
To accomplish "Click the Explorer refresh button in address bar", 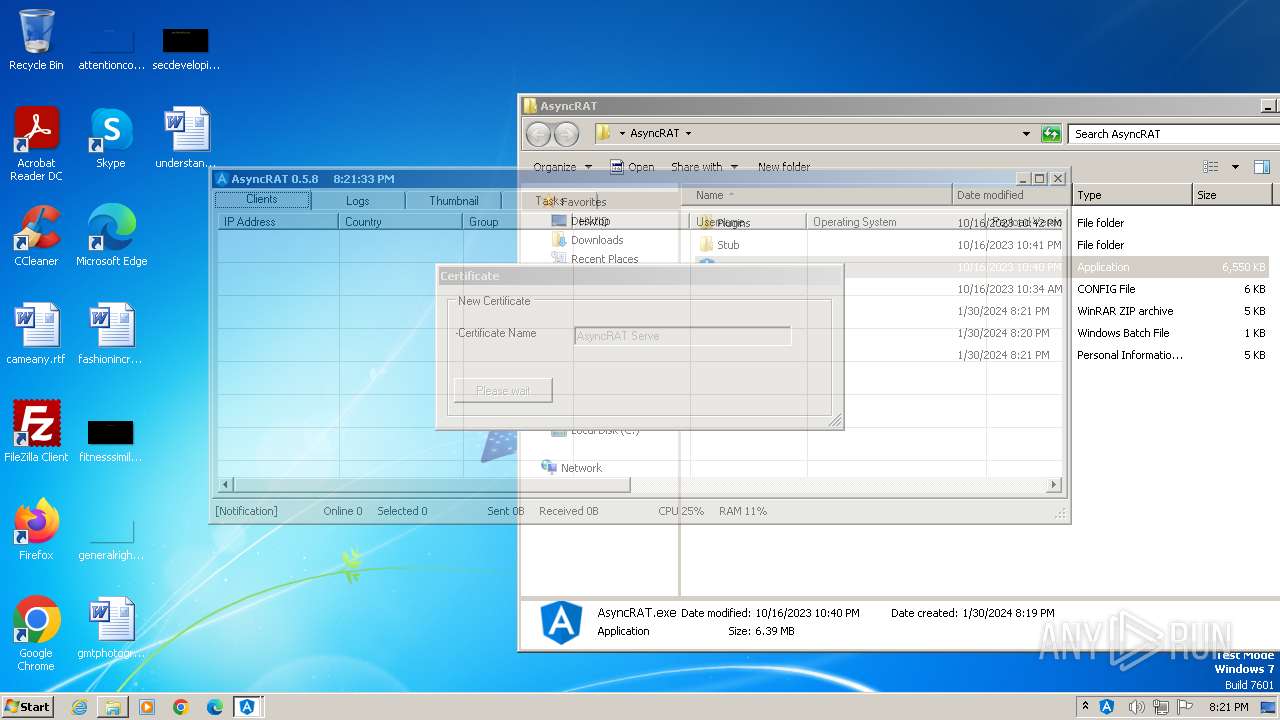I will coord(1051,134).
